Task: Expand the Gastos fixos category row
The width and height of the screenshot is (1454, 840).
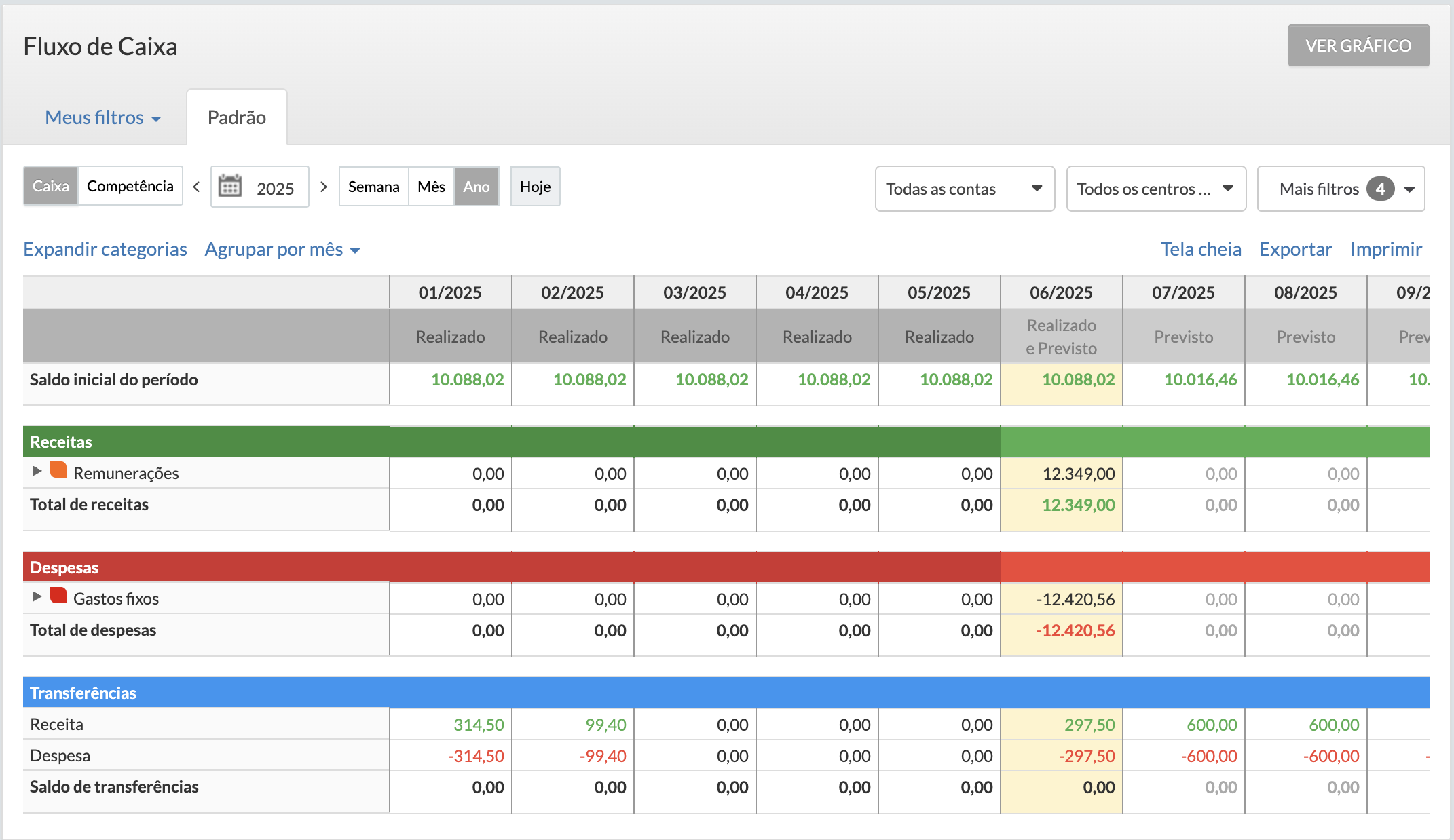Action: (37, 596)
